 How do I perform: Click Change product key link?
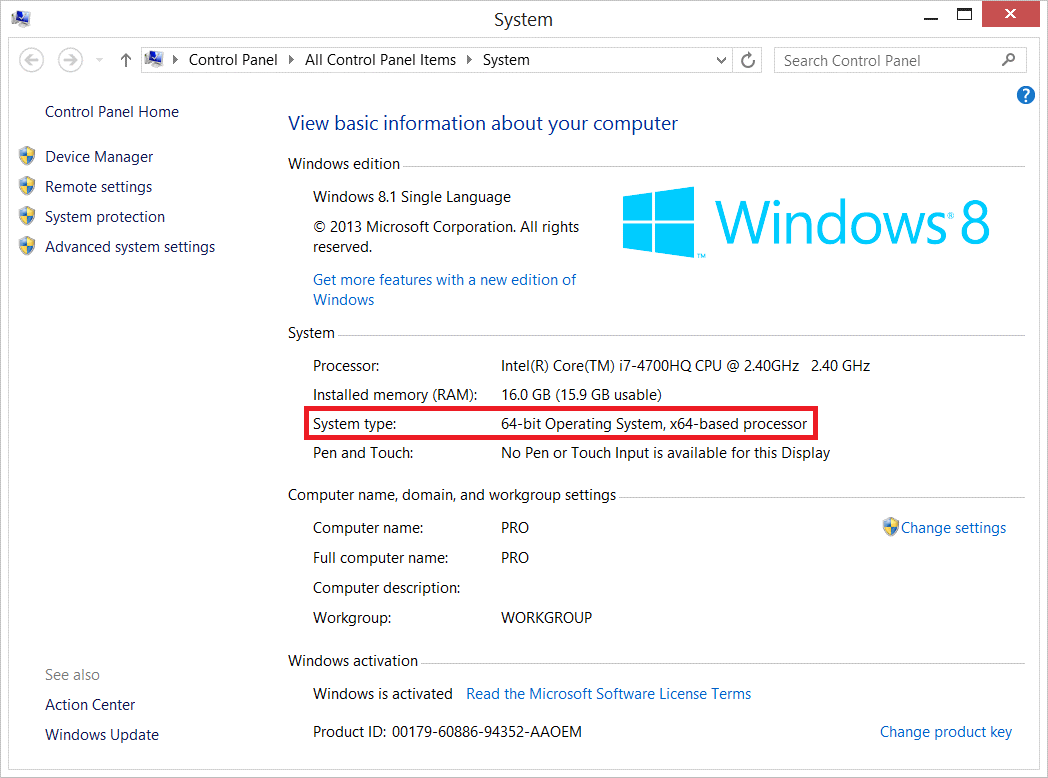point(945,732)
